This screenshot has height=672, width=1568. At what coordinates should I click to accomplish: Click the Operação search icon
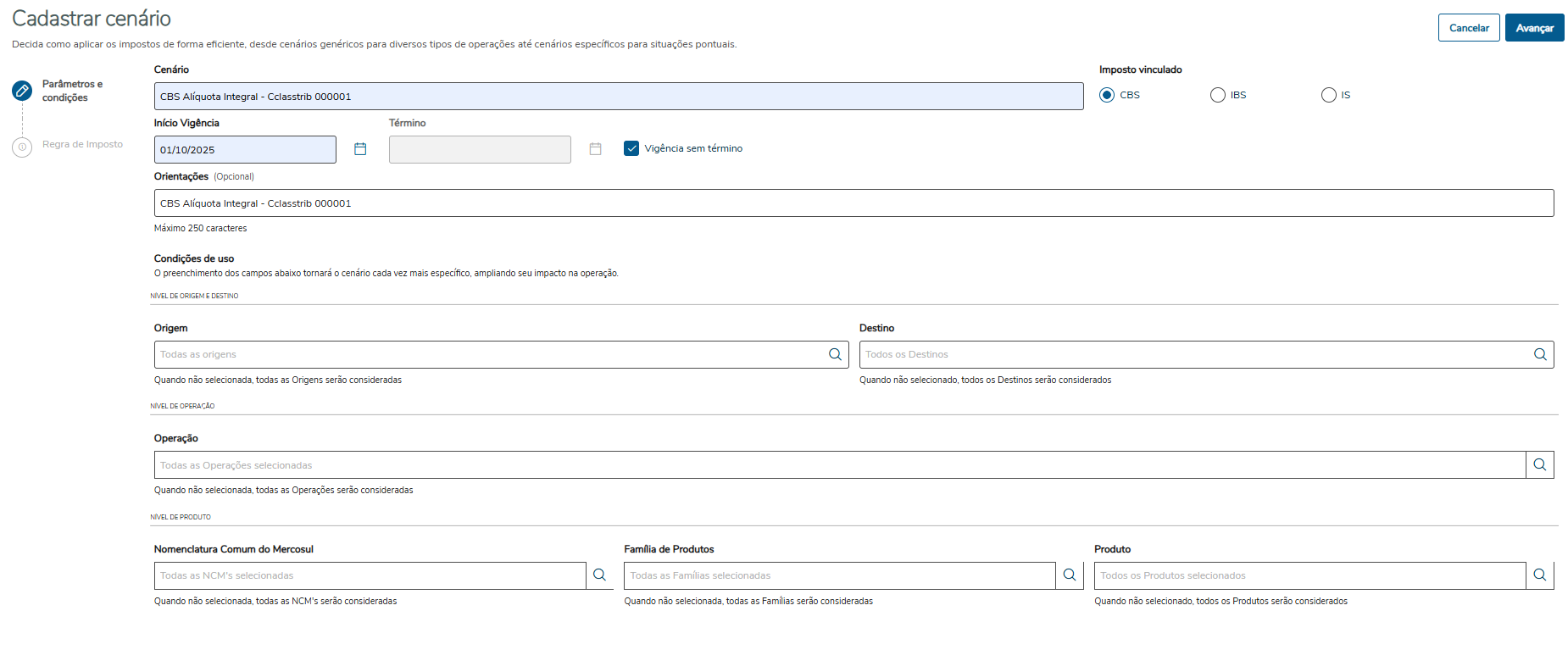(x=1540, y=464)
